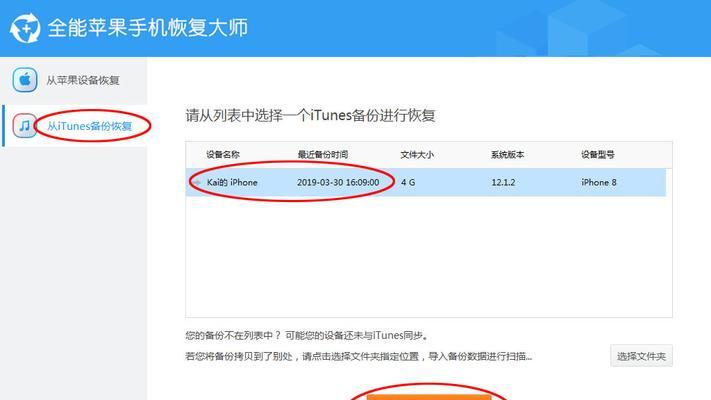Image resolution: width=711 pixels, height=400 pixels.
Task: Click the small arrow beside Kai的 iPhone
Action: click(197, 182)
